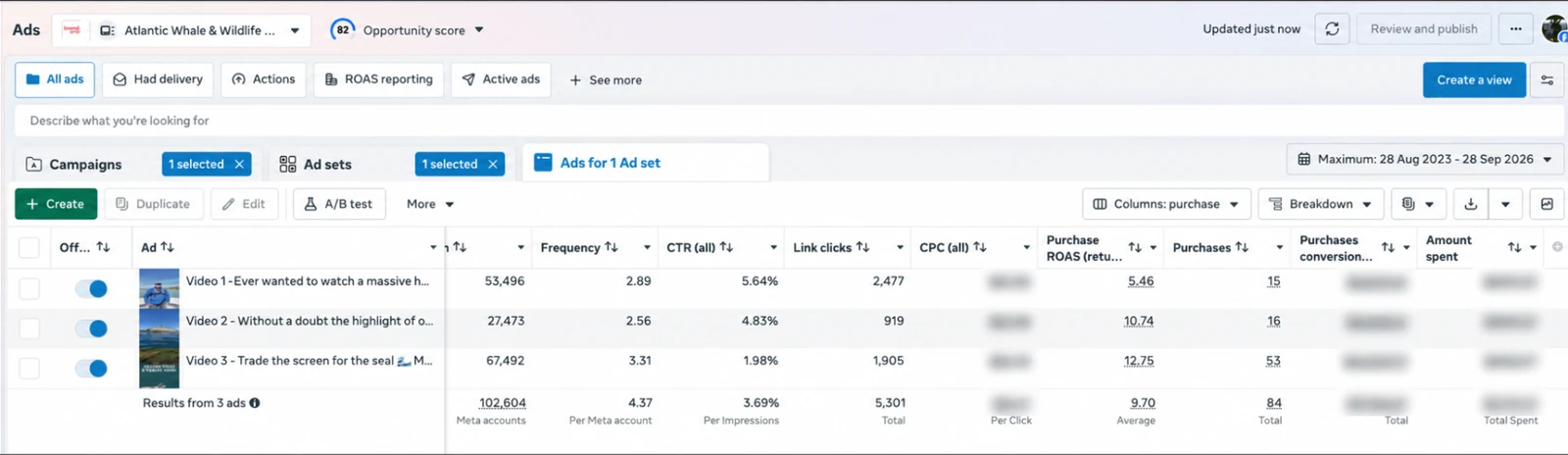
Task: Click the export download icon
Action: 1471,204
